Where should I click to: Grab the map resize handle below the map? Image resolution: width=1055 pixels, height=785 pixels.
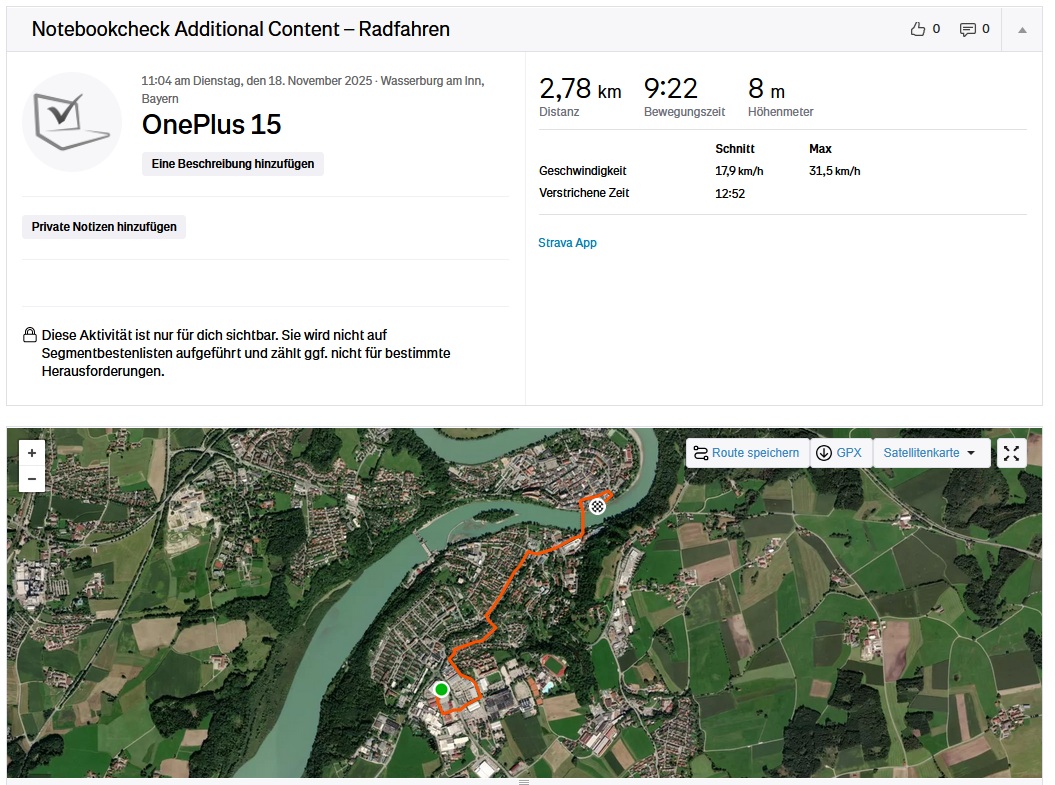pyautogui.click(x=523, y=781)
